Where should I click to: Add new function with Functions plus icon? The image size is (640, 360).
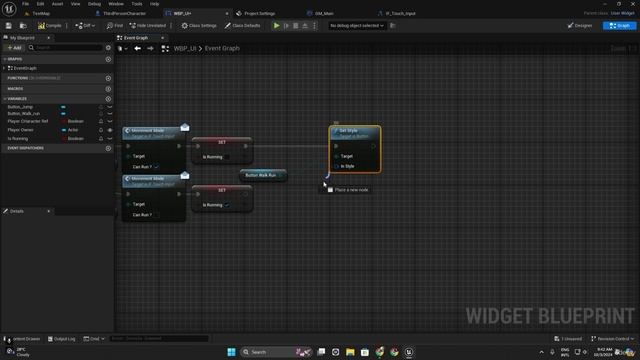tap(108, 78)
